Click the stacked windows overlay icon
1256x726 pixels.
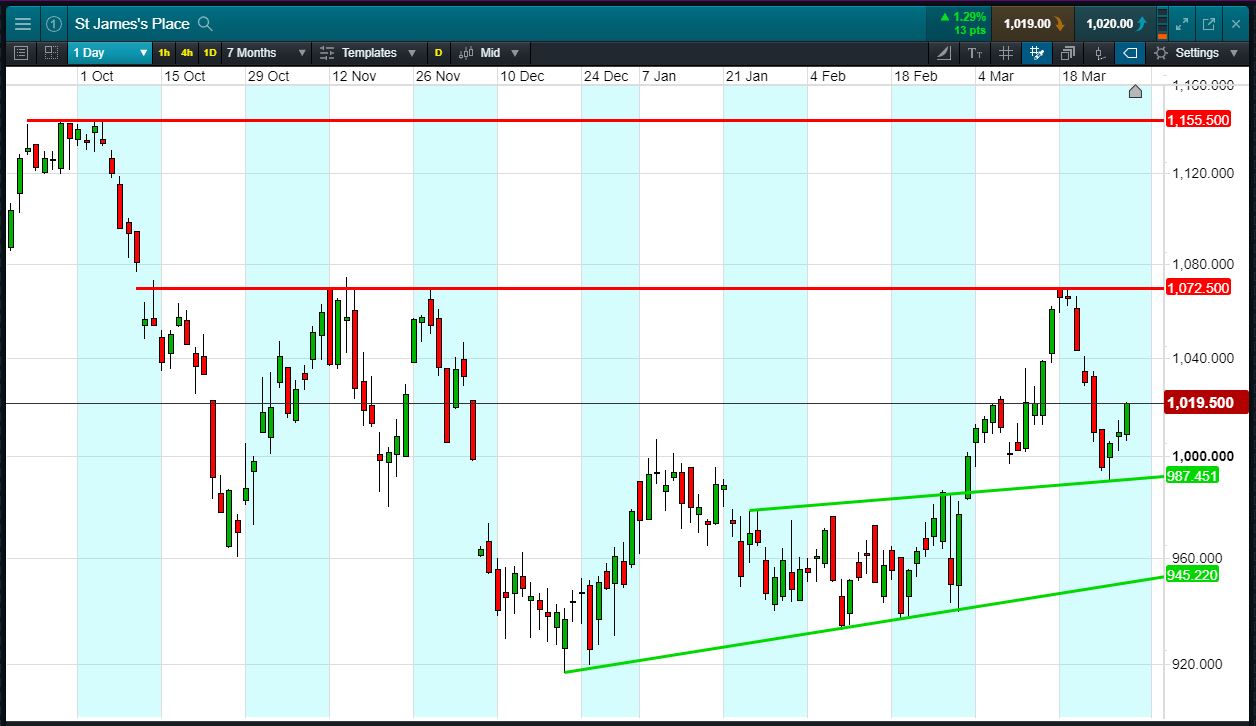coord(1068,53)
